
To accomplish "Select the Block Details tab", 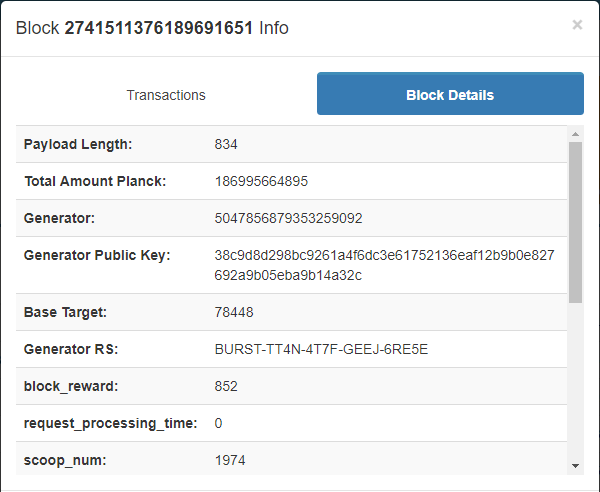I will tap(450, 93).
